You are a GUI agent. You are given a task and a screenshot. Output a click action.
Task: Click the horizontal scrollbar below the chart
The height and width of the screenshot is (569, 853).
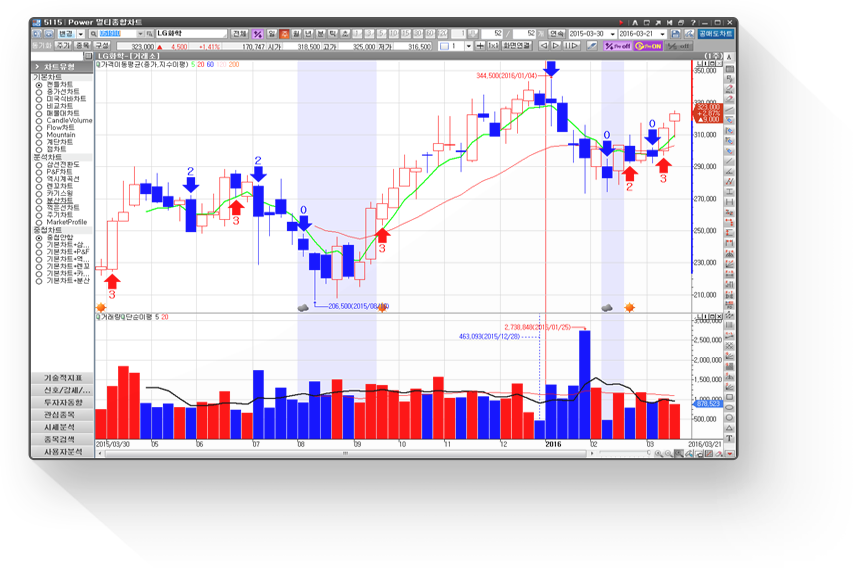point(345,453)
